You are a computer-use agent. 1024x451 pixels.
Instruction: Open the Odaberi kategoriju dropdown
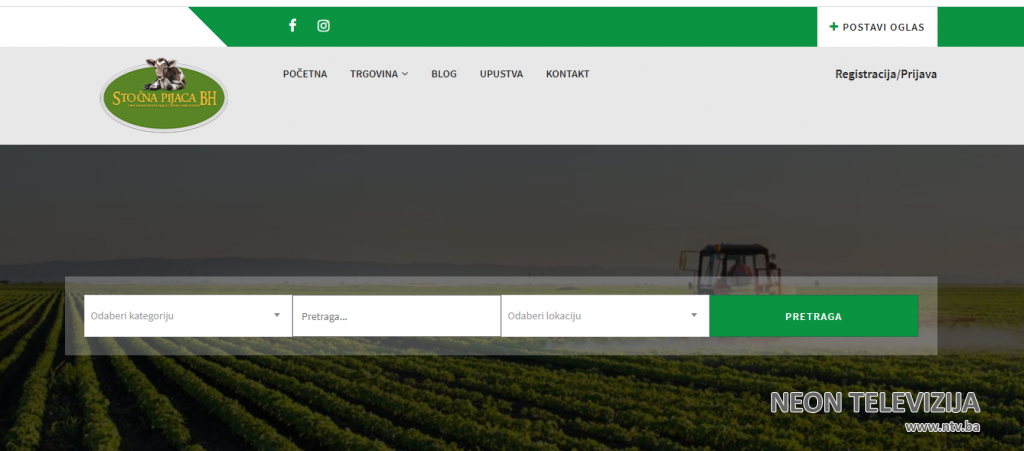tap(180, 316)
